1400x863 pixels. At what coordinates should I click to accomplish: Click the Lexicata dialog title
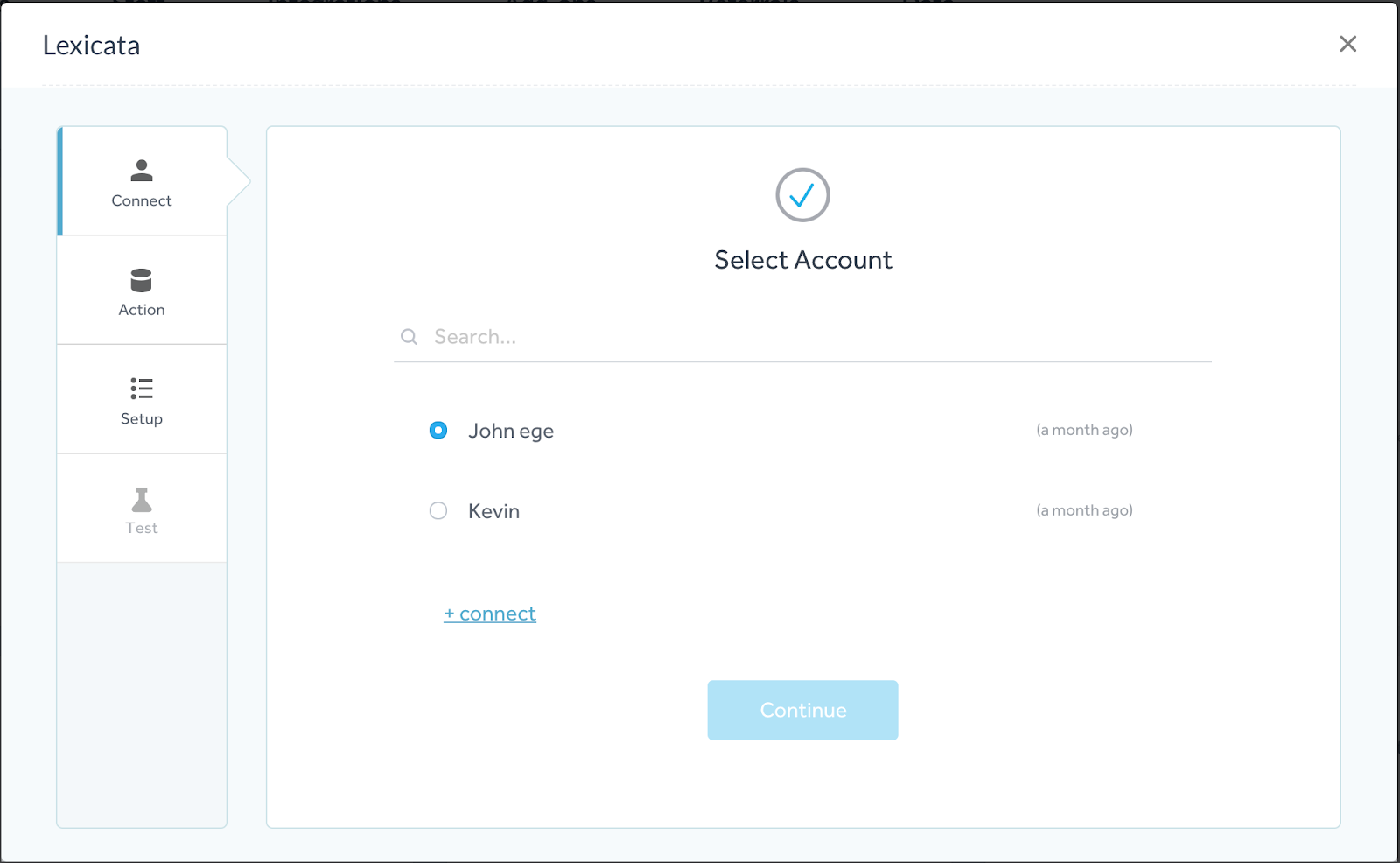(92, 46)
